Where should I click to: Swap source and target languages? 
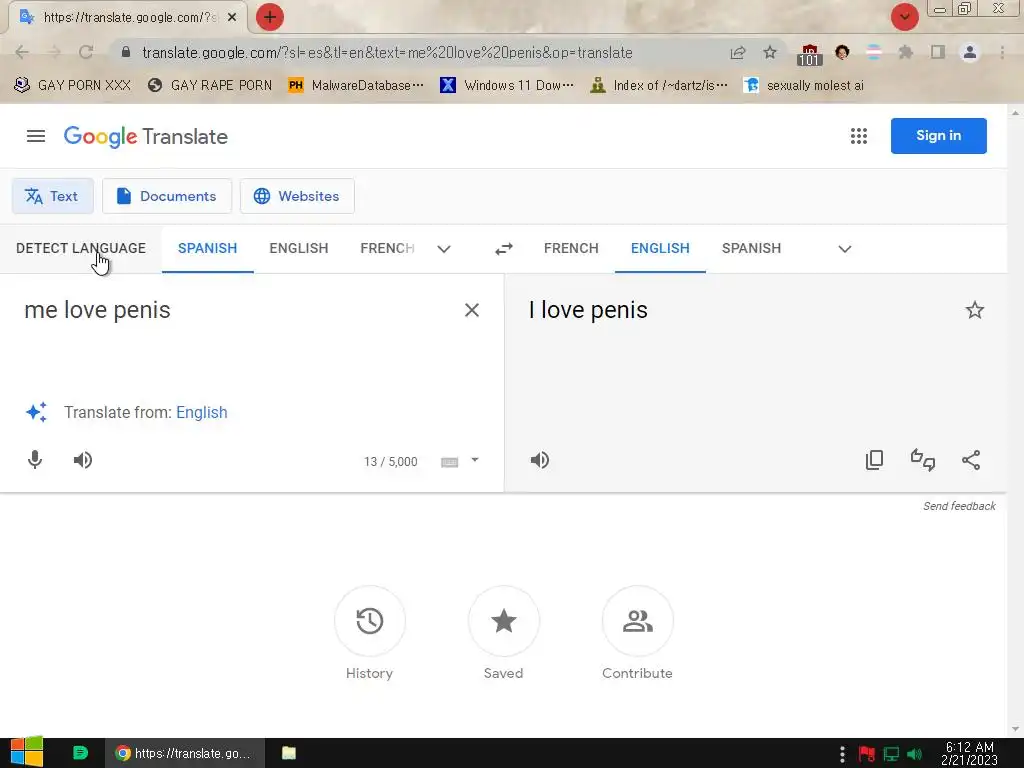pos(504,249)
